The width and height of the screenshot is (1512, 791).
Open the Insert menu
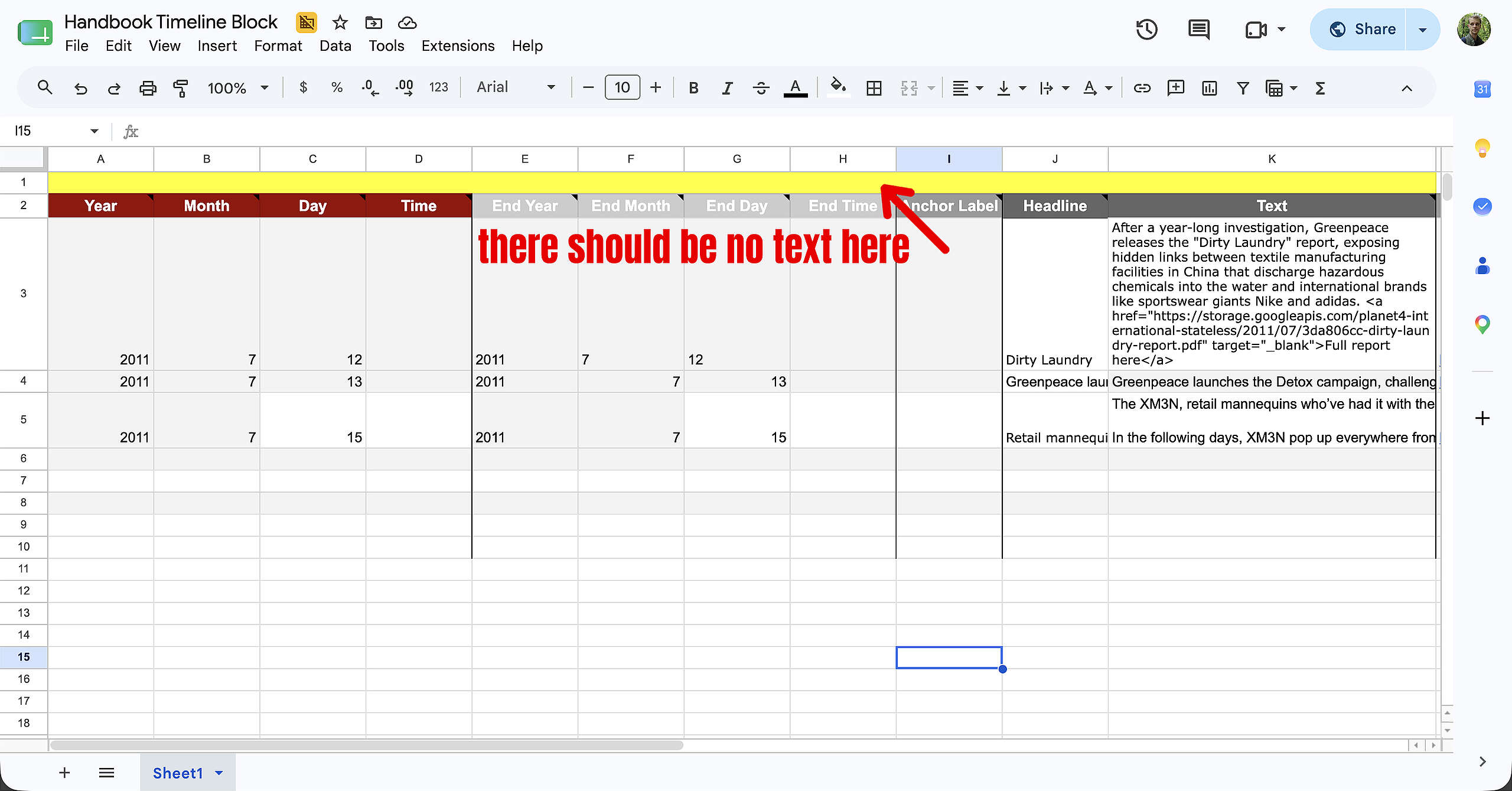click(217, 46)
